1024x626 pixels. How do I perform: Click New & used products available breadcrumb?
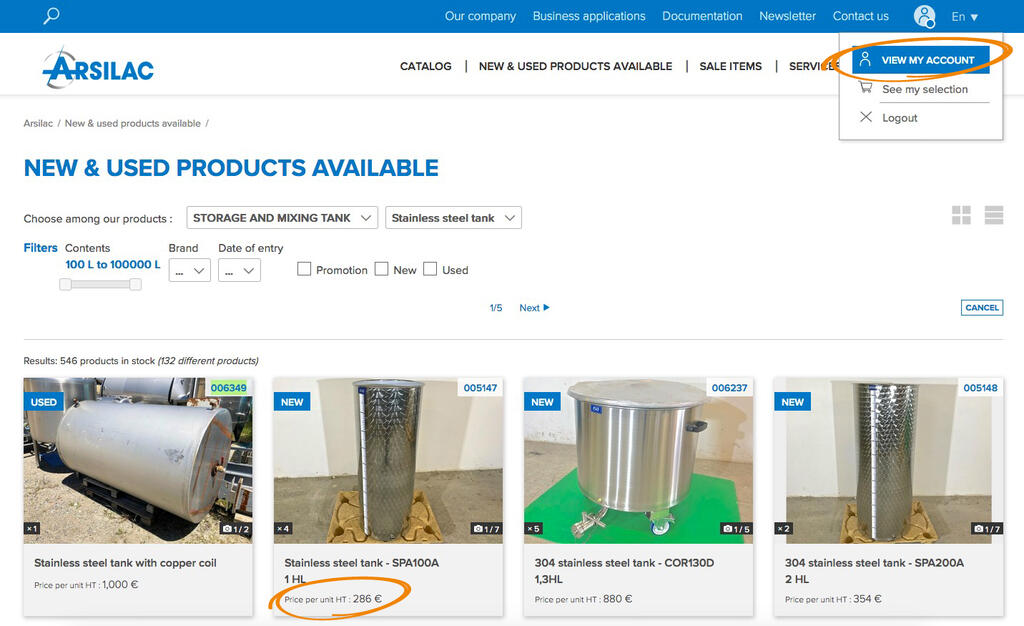133,123
